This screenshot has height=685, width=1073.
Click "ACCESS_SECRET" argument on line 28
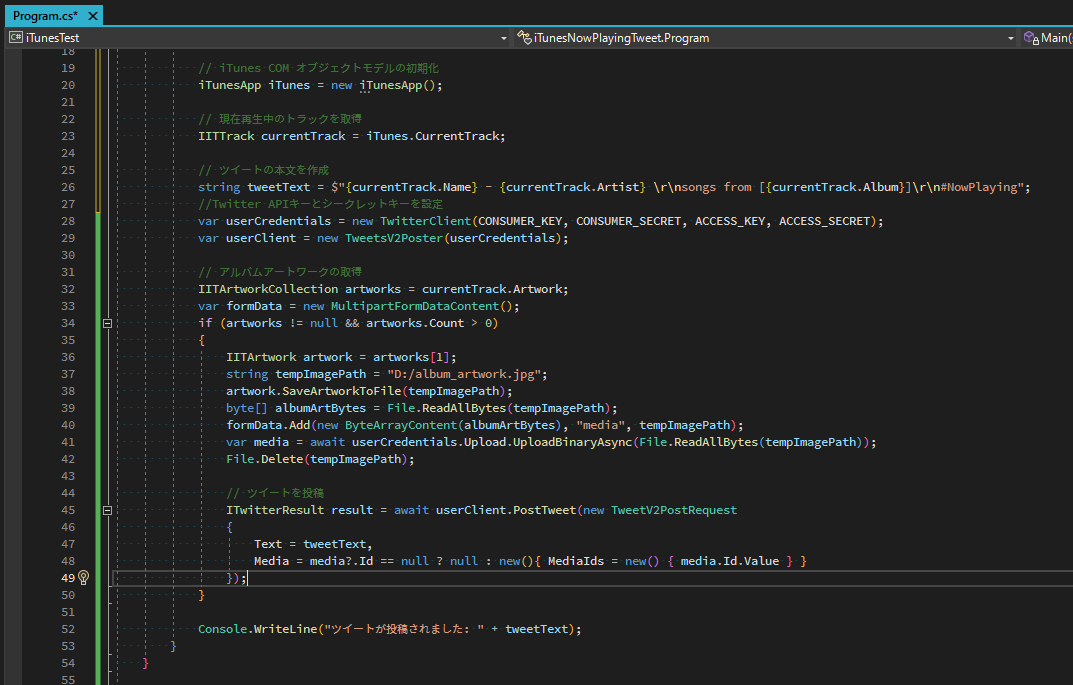(x=824, y=221)
